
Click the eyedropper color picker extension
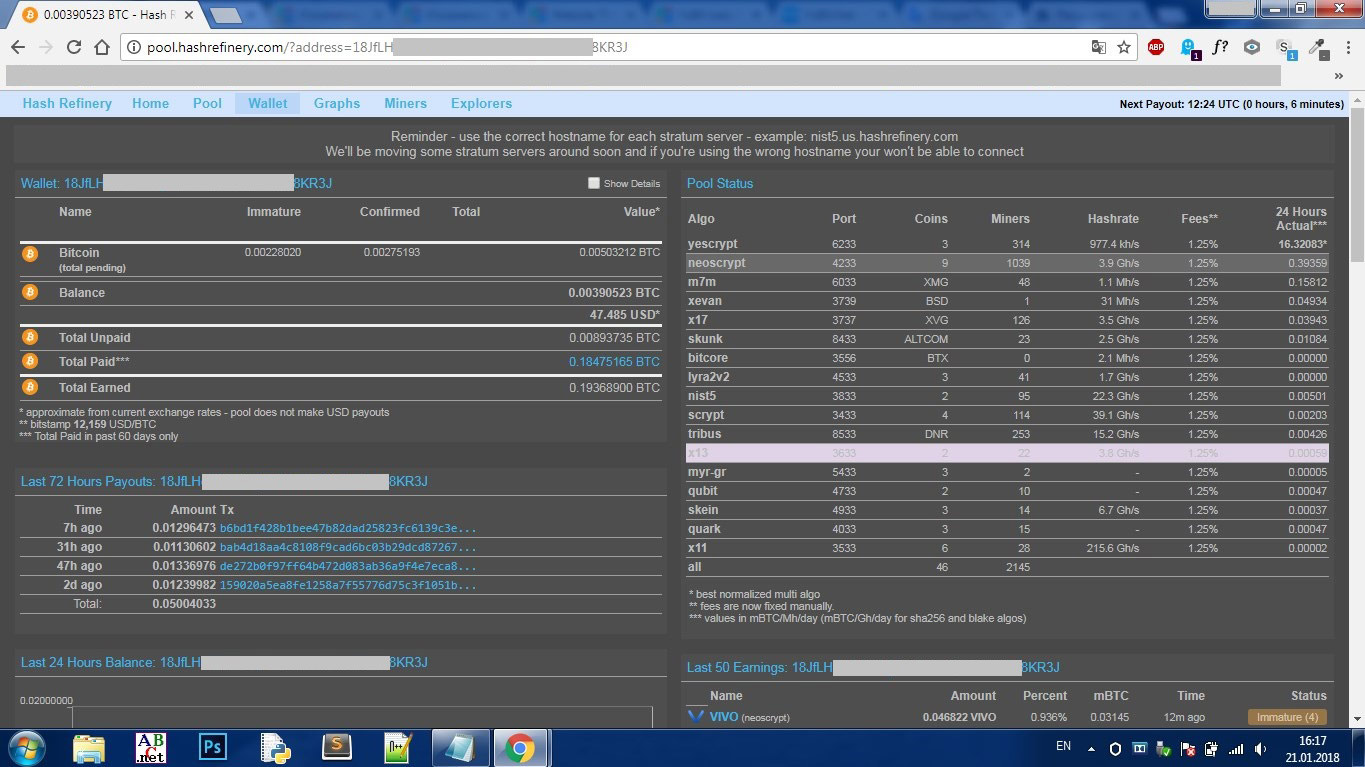click(x=1317, y=47)
